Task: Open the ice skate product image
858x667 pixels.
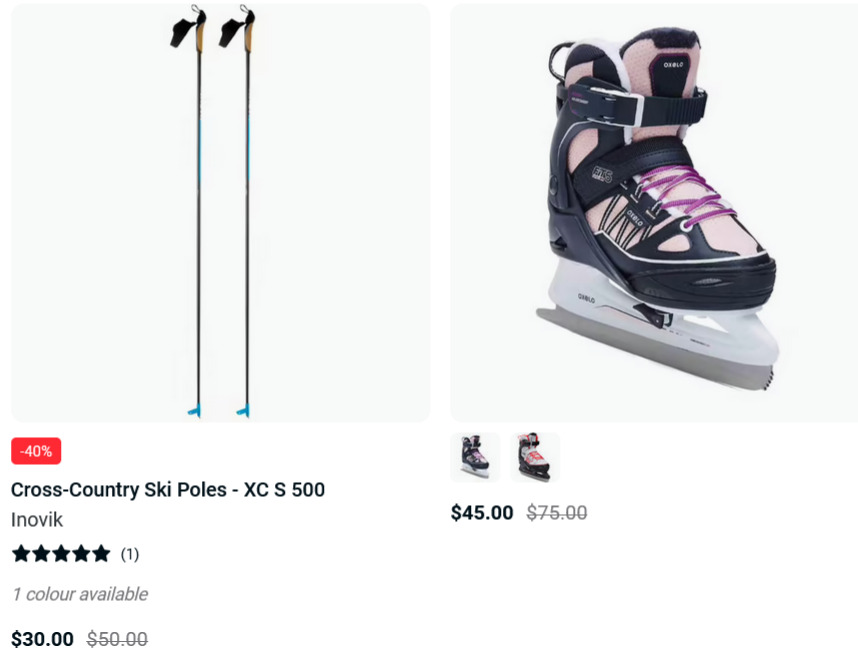Action: click(x=654, y=213)
